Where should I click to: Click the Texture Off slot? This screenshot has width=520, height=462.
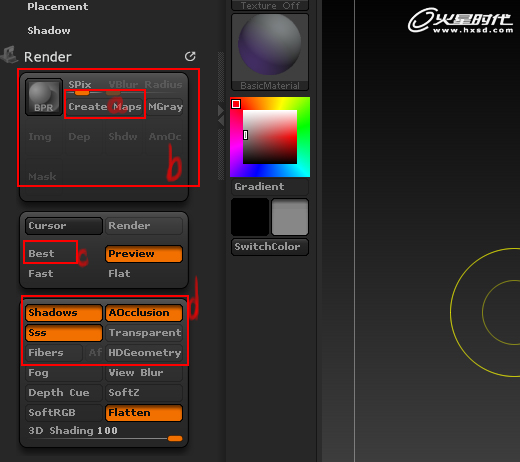pos(270,5)
